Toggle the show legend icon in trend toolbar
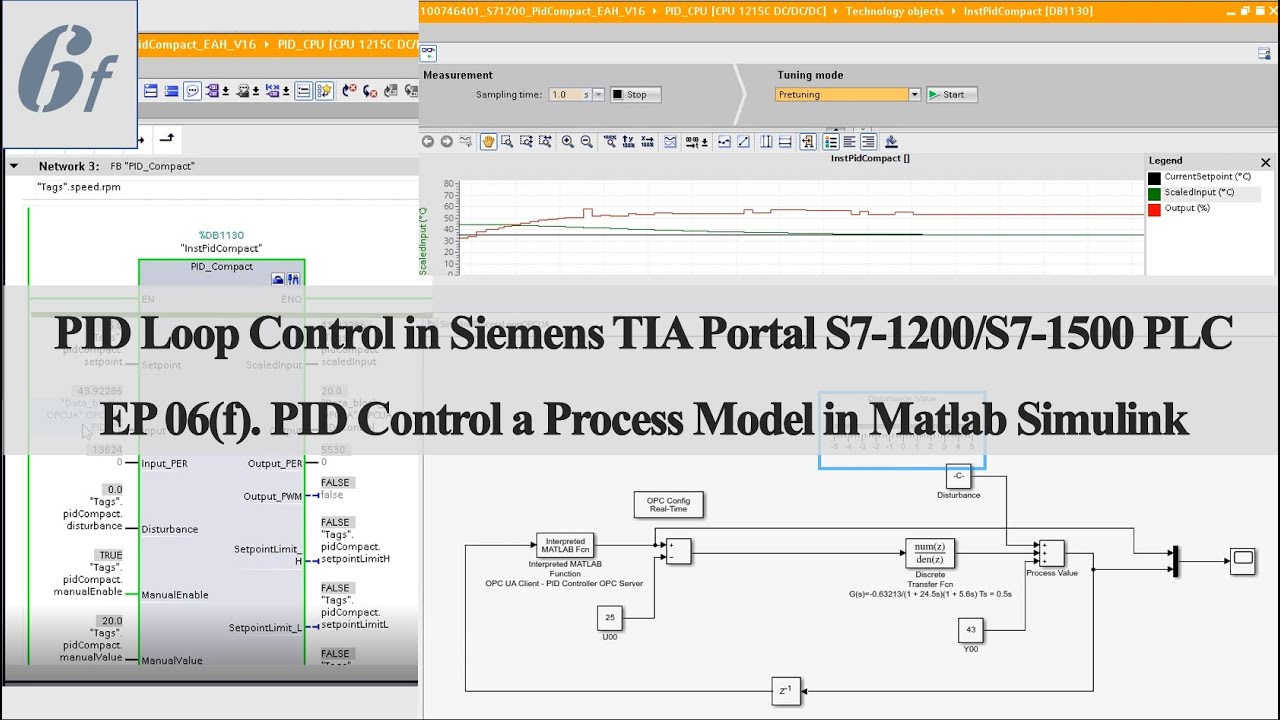This screenshot has width=1280, height=720. pos(831,141)
